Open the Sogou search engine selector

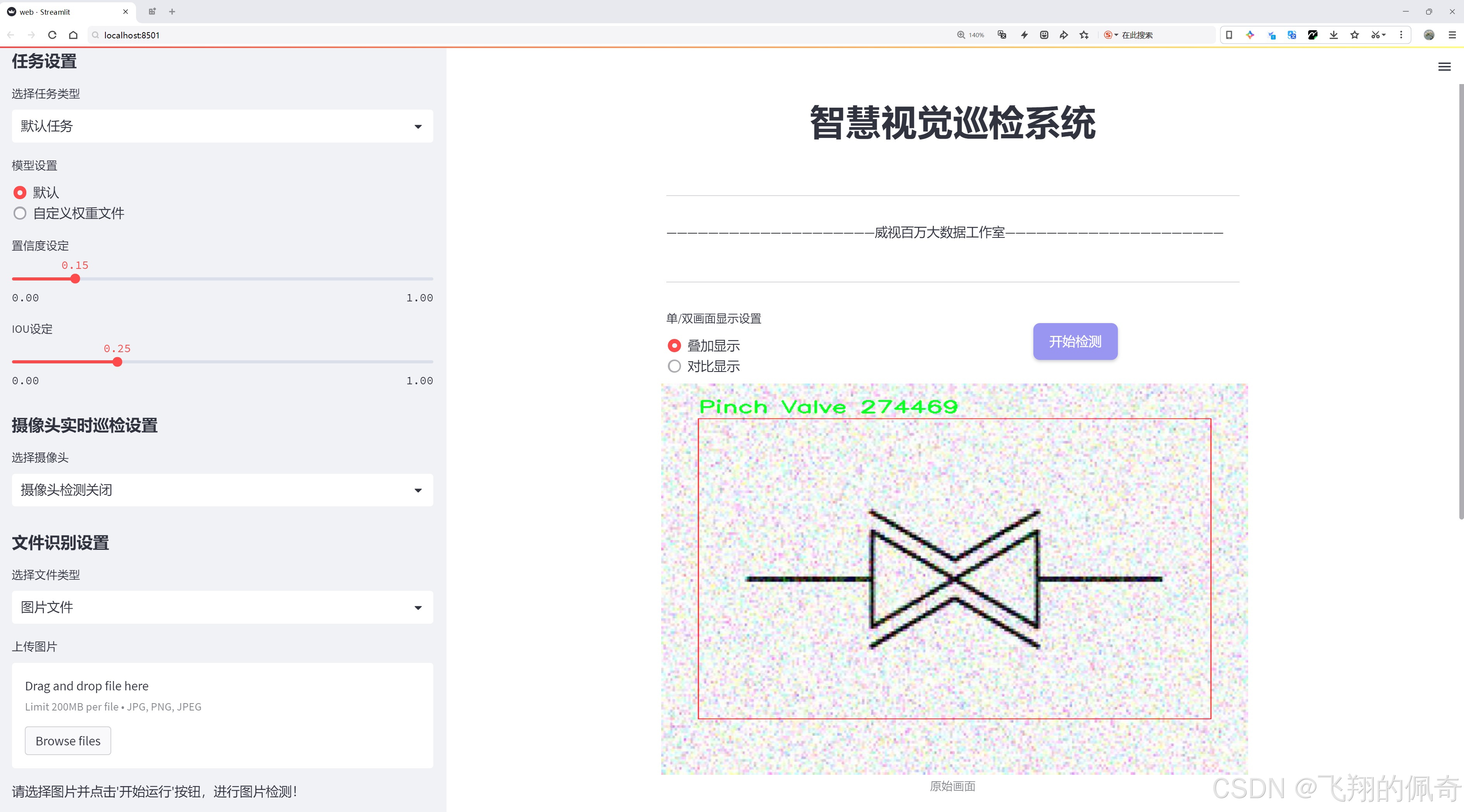(1111, 35)
